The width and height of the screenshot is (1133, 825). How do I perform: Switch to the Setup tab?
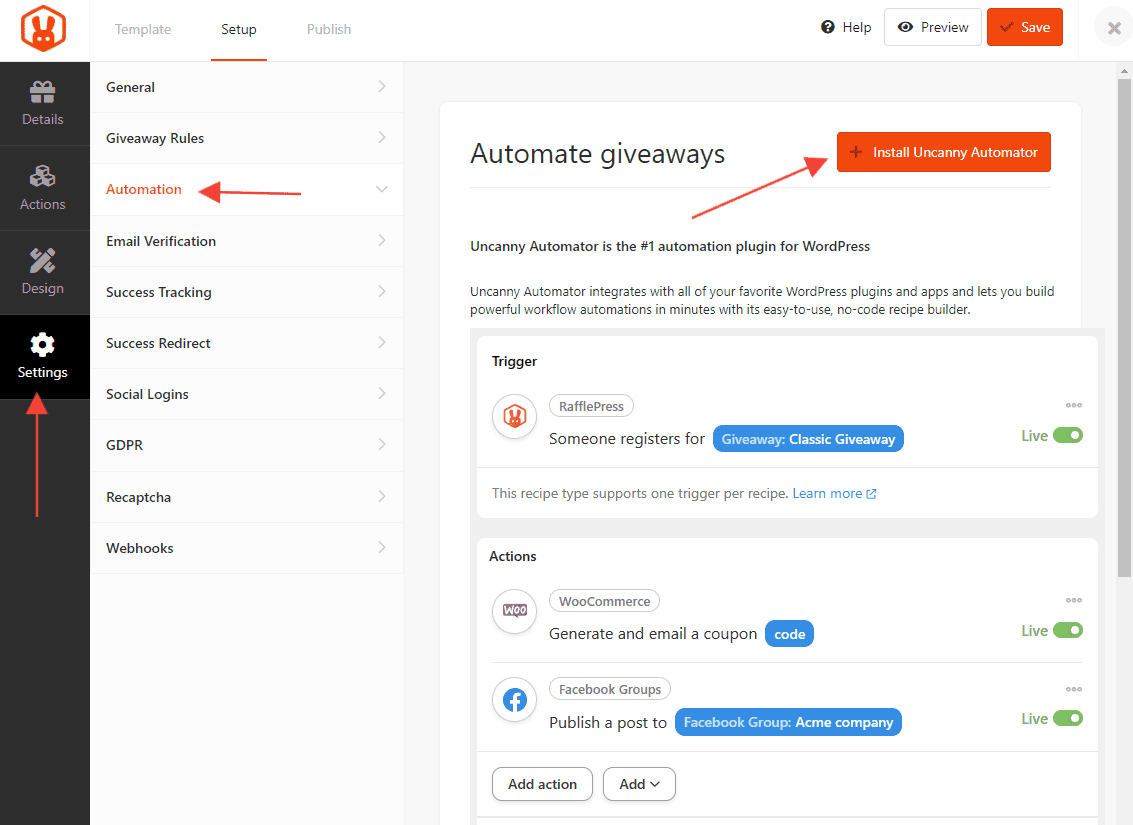(238, 29)
